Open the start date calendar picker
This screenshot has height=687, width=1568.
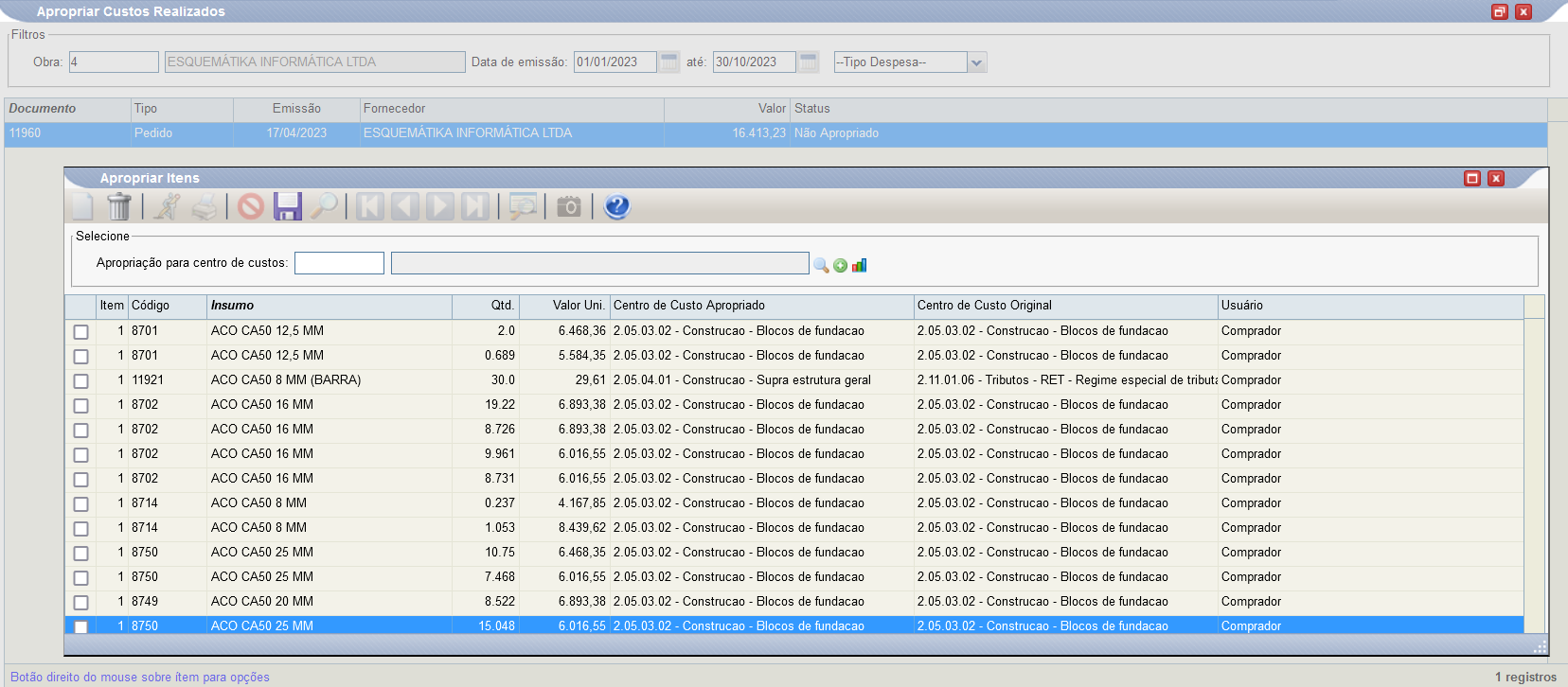tap(669, 62)
